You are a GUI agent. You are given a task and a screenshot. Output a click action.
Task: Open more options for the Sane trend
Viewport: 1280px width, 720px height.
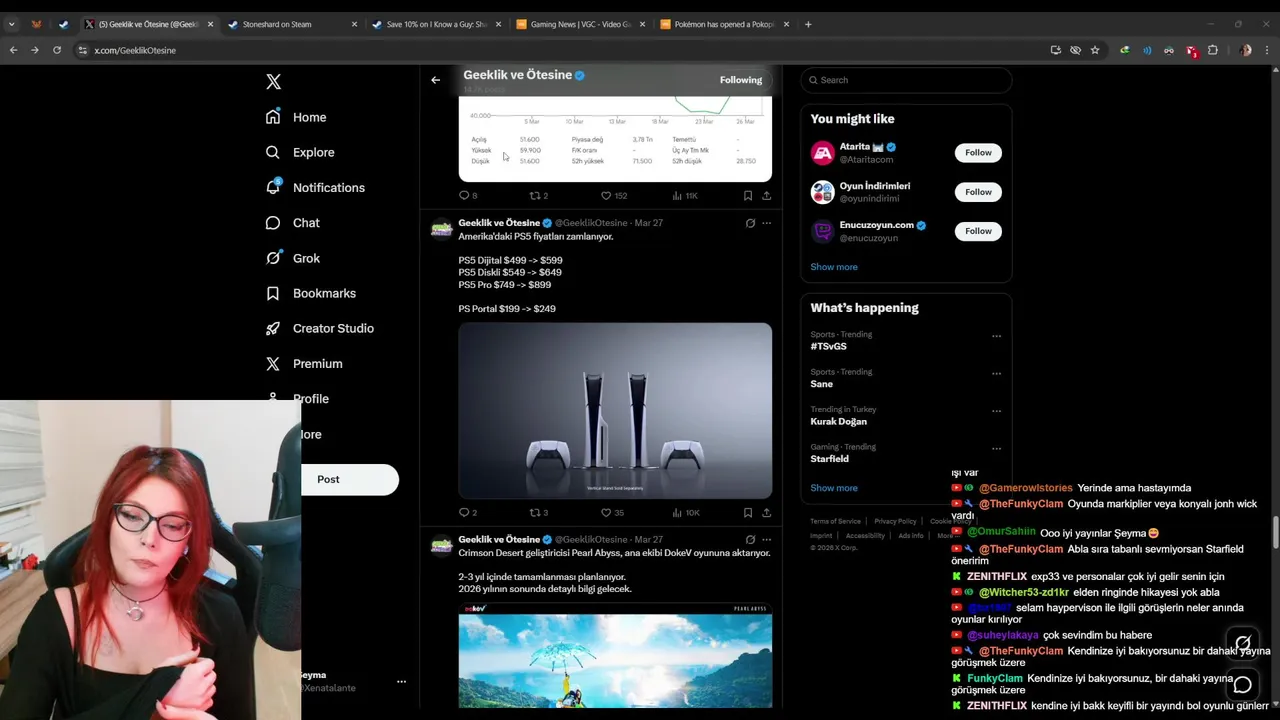[996, 374]
